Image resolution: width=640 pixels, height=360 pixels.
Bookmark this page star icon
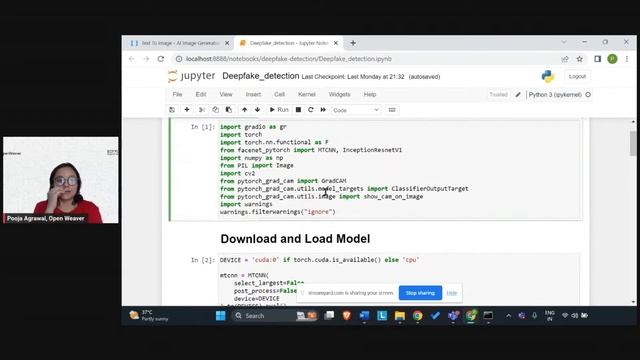click(x=580, y=59)
